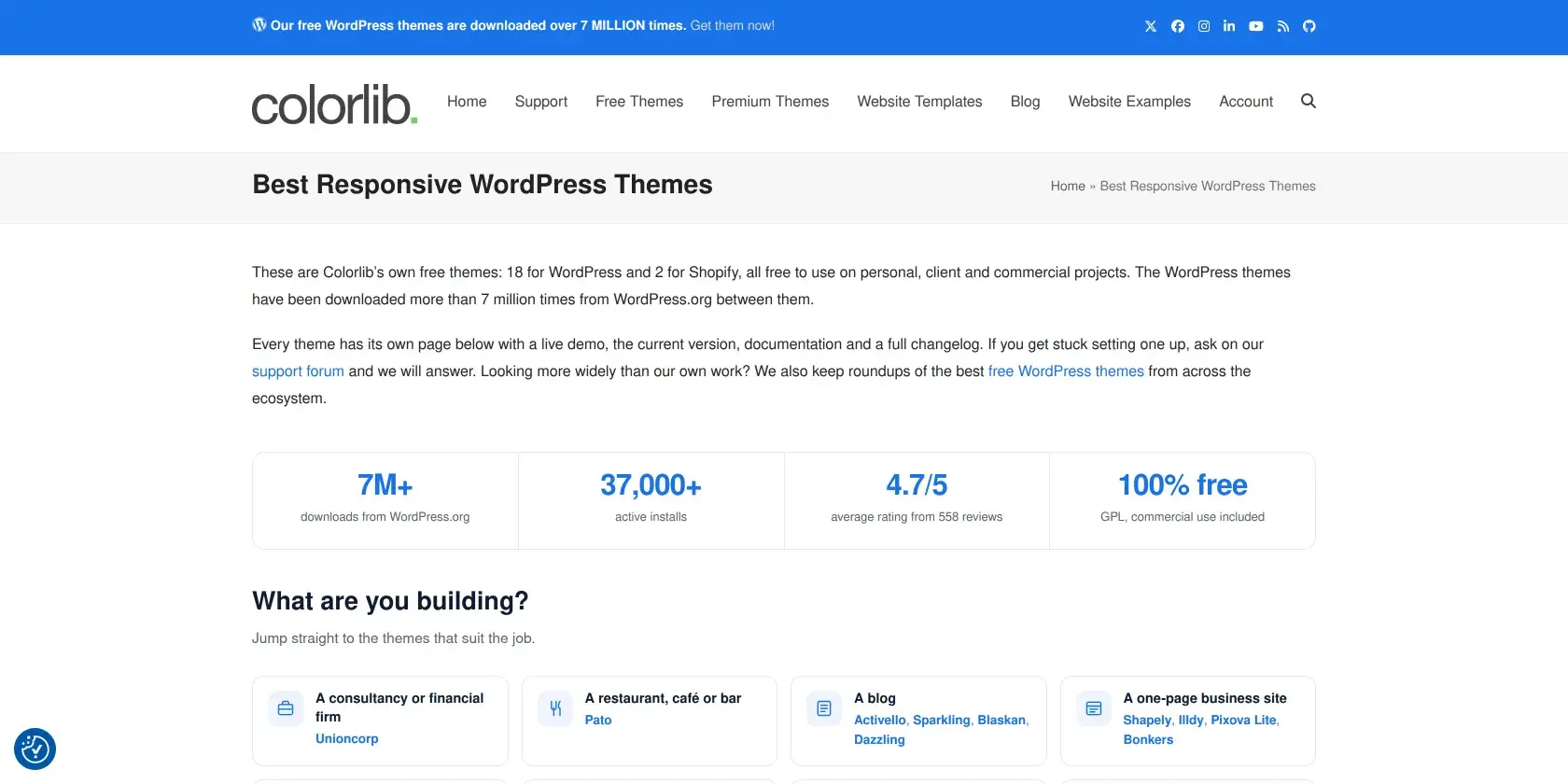This screenshot has height=784, width=1568.
Task: Open the cookie preferences badge icon
Action: 35,749
